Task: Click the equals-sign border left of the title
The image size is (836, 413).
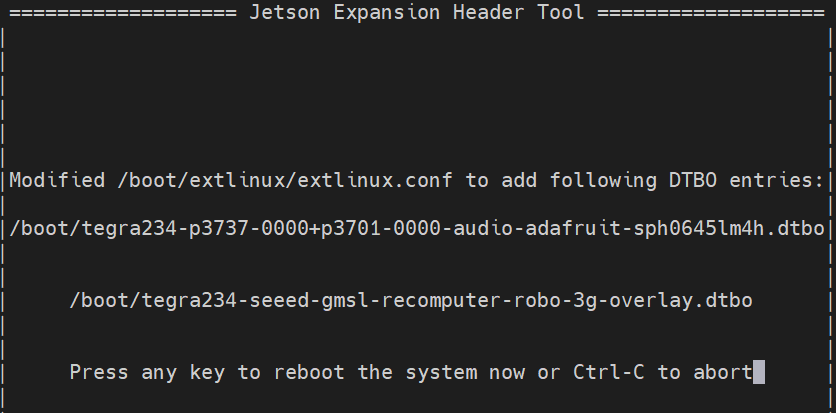Action: click(118, 13)
